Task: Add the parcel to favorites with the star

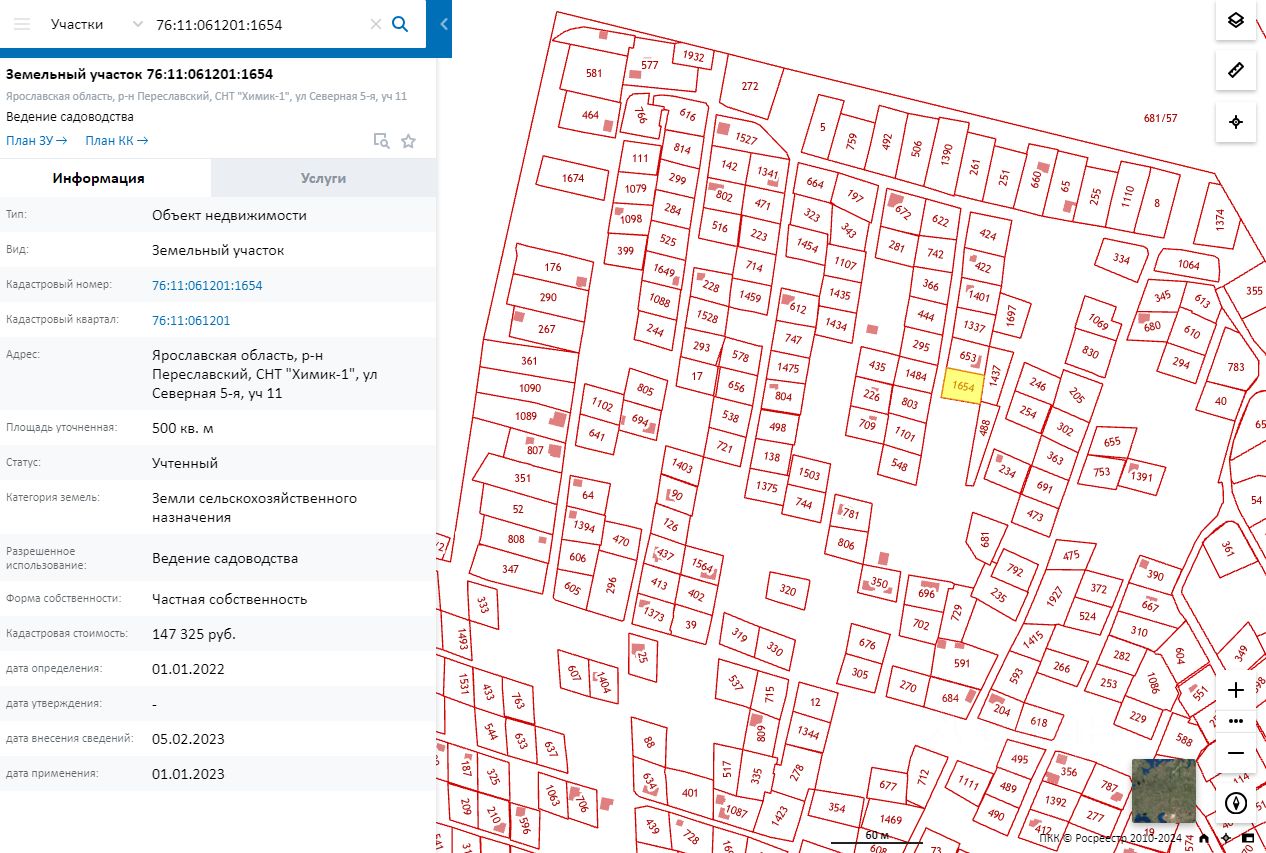Action: [x=408, y=141]
